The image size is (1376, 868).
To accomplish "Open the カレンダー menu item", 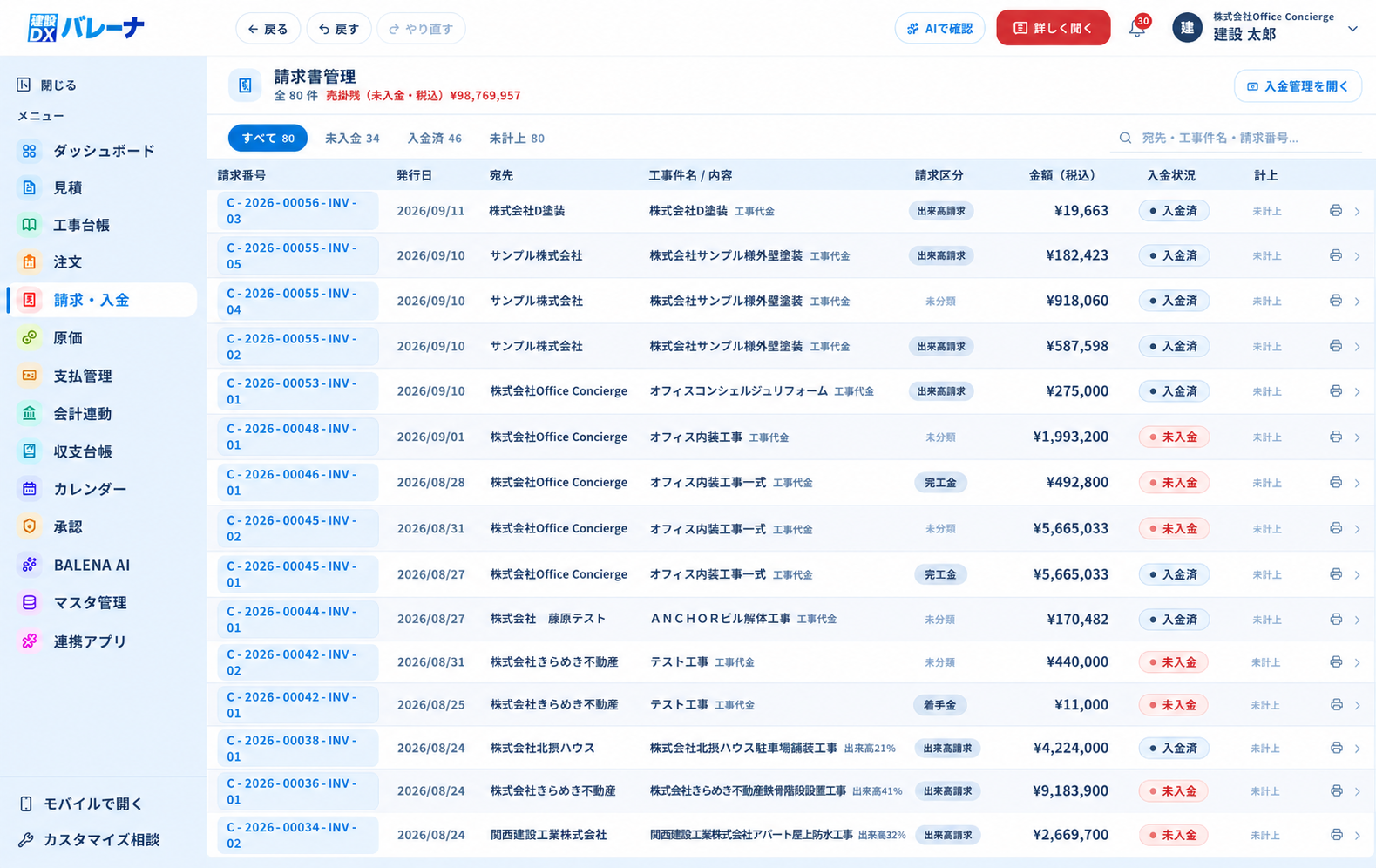I will 90,489.
